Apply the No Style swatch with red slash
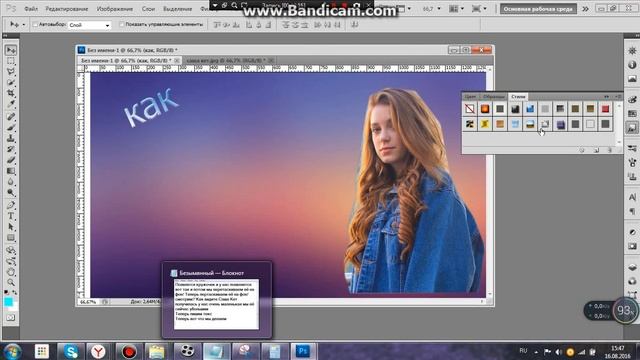 [x=470, y=109]
